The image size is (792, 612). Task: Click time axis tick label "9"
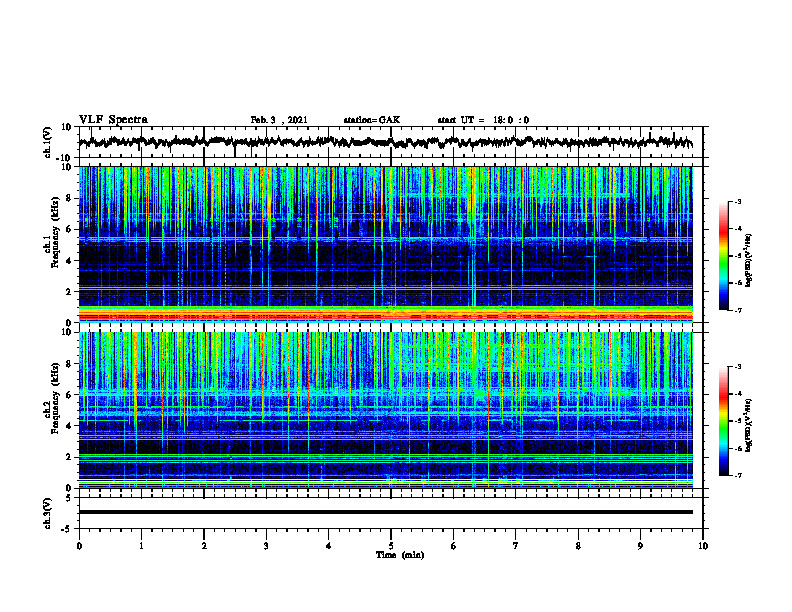point(640,546)
